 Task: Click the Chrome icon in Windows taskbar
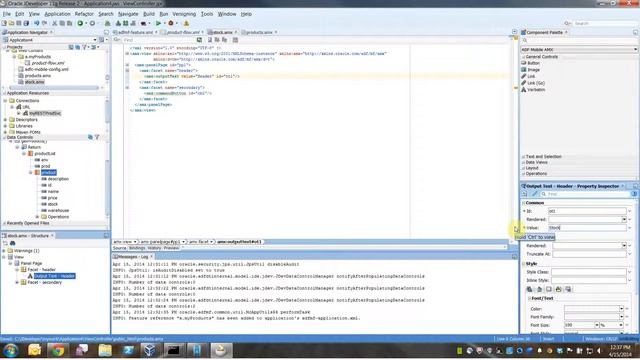point(58,350)
